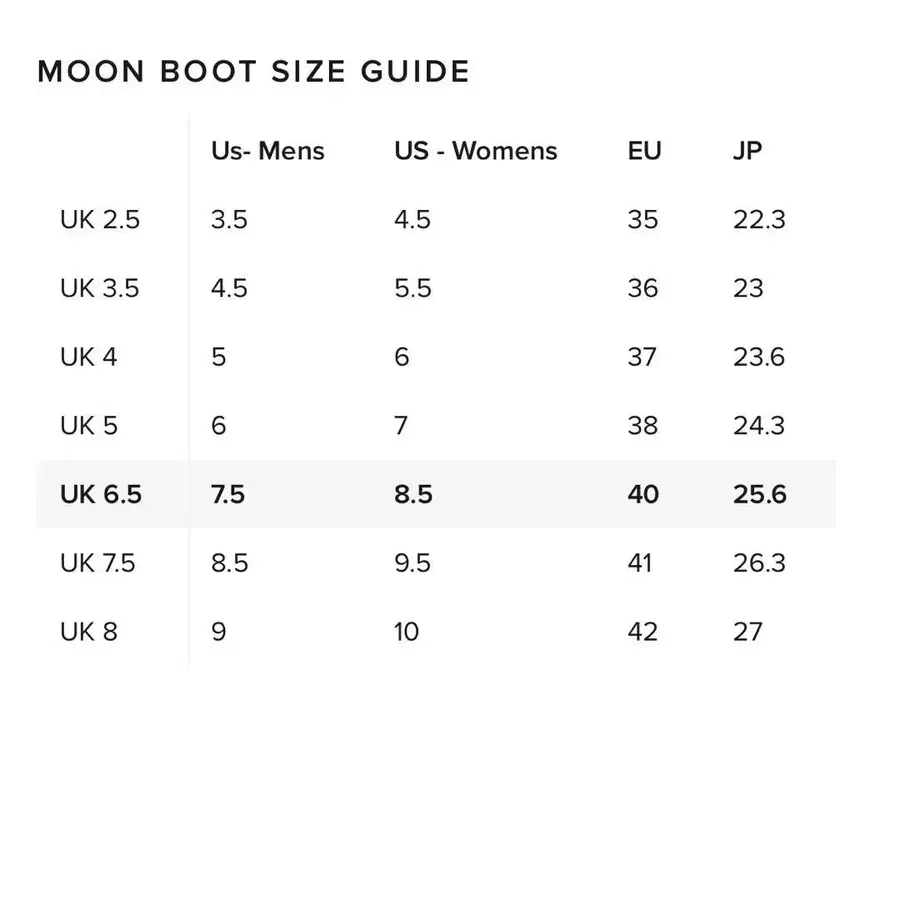Image resolution: width=900 pixels, height=900 pixels.
Task: Click JP size 25.6 in highlighted row
Action: coord(759,495)
